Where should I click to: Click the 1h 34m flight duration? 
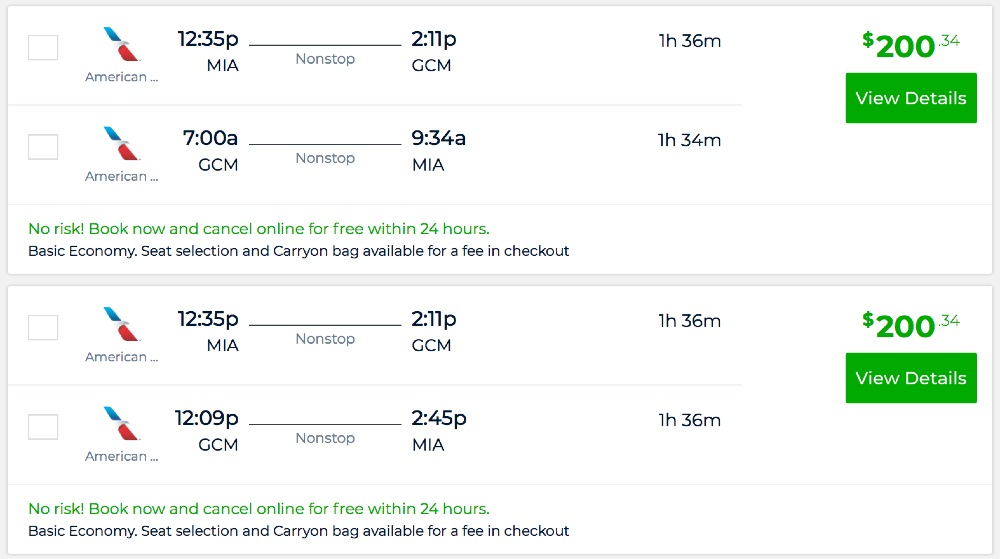tap(689, 140)
